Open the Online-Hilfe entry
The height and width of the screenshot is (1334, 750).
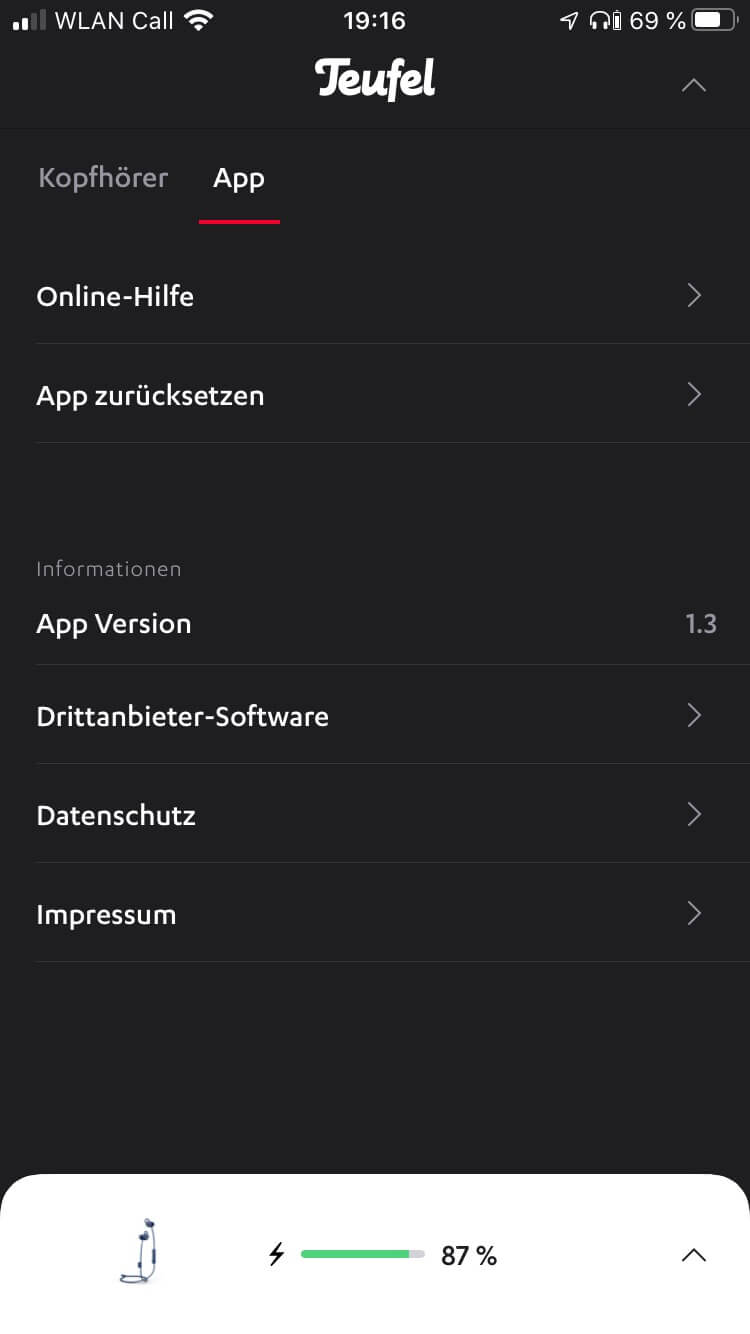[115, 296]
